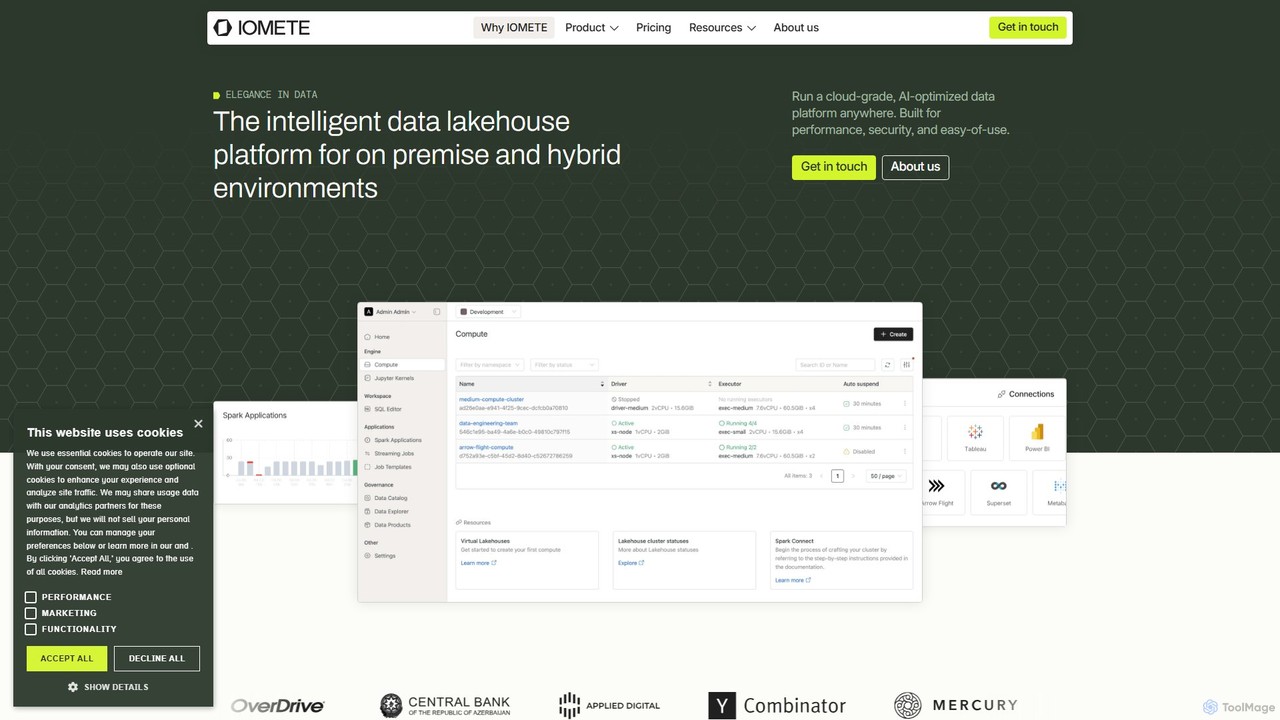Open row menu for arrow-flight-compute
The width and height of the screenshot is (1280, 720).
(905, 451)
